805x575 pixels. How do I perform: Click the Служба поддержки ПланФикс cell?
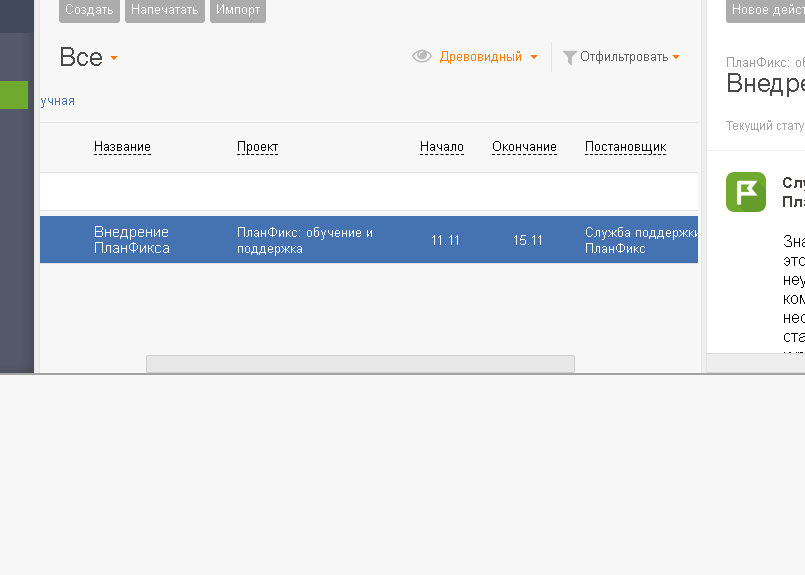(641, 240)
